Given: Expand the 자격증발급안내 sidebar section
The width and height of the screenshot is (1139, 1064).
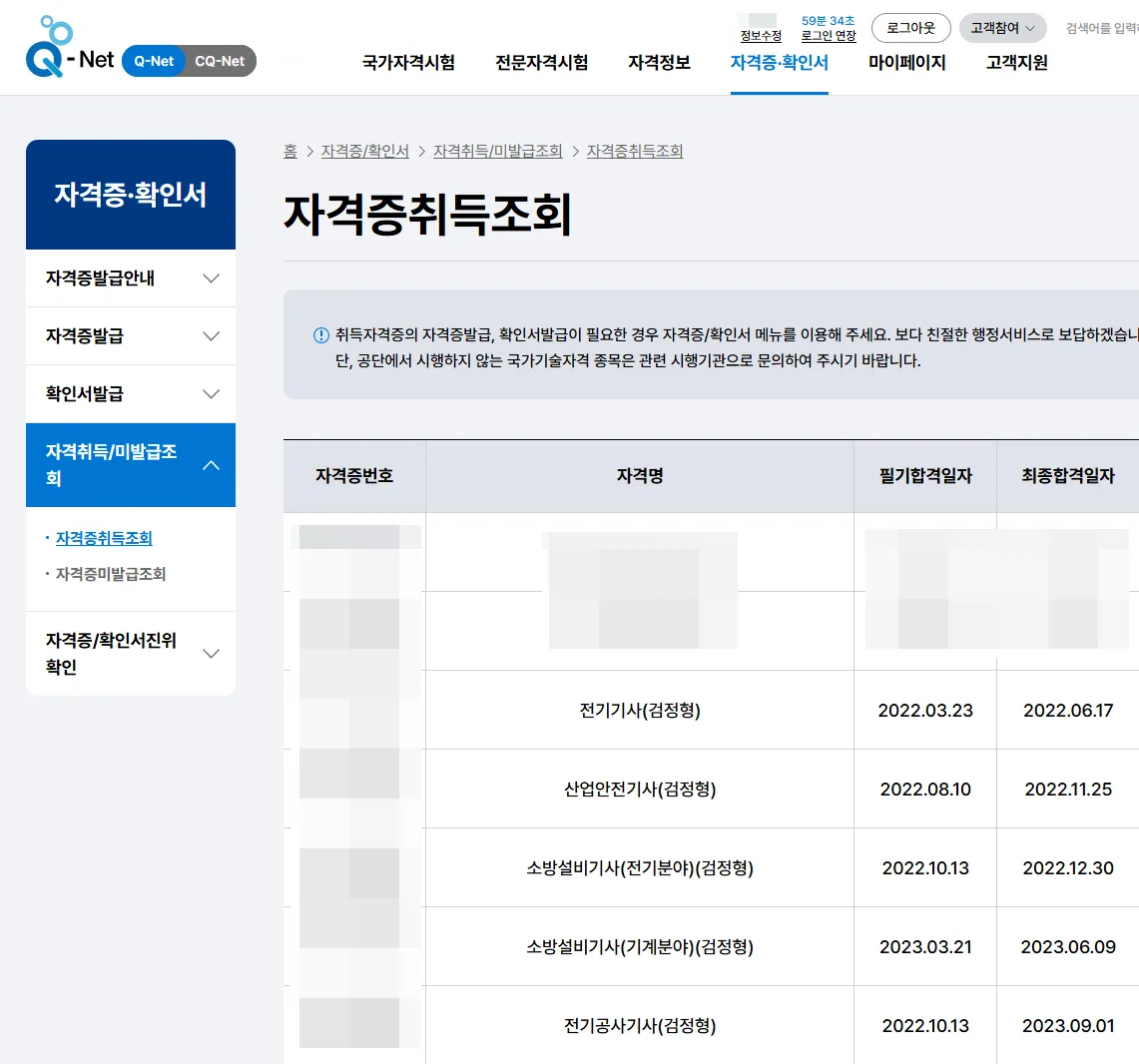Looking at the screenshot, I should (x=131, y=278).
